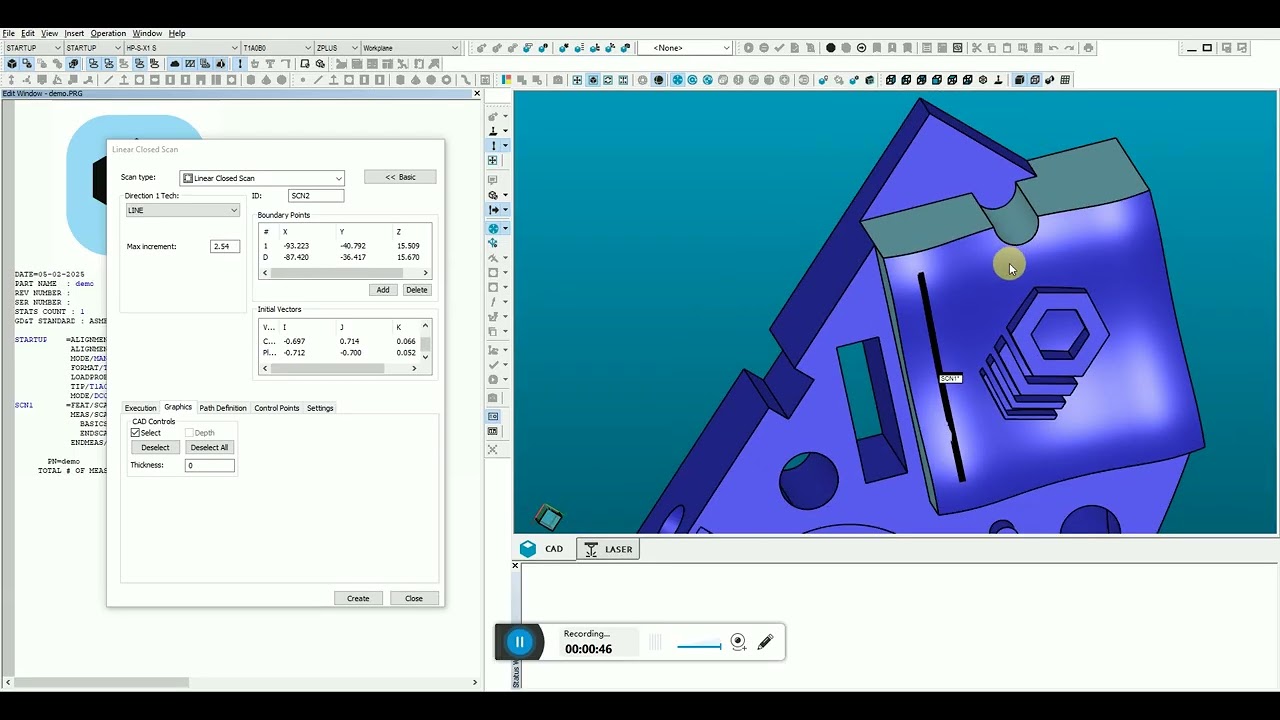Click the Edit Window horizontal scrollbar
Screen dimensions: 1280x720
tap(240, 682)
